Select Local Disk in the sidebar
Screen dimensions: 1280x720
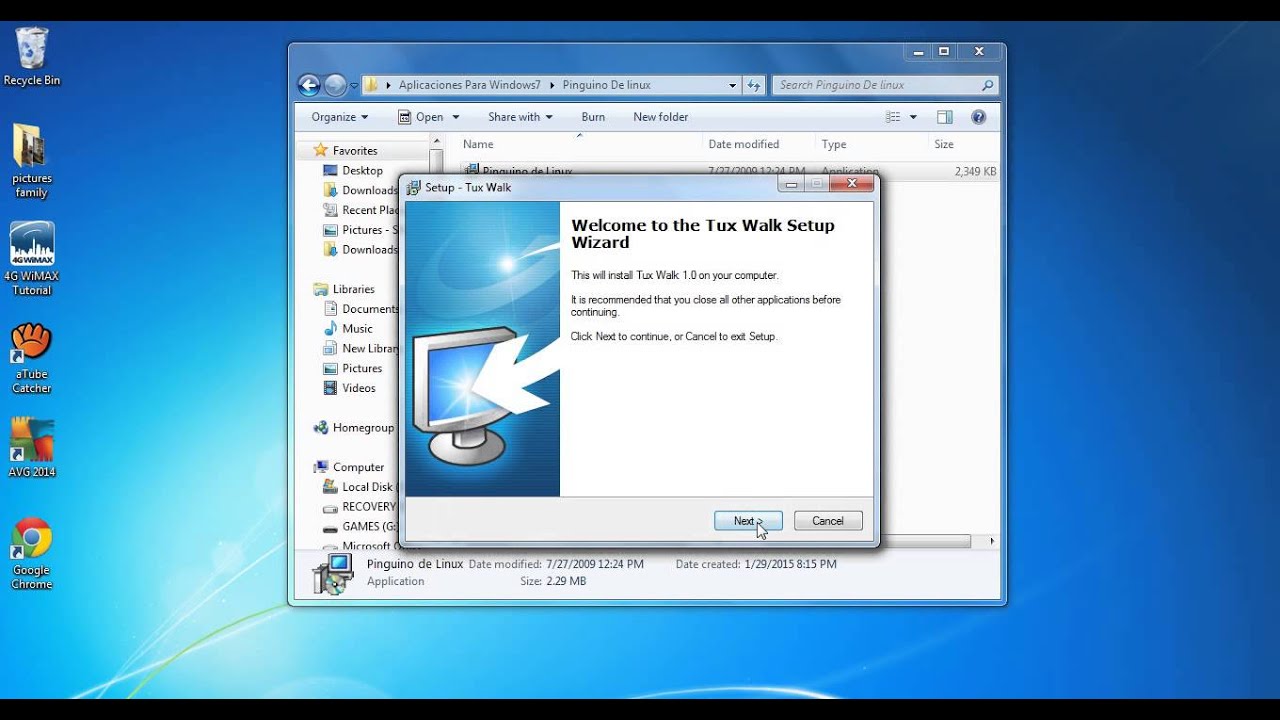[x=358, y=487]
